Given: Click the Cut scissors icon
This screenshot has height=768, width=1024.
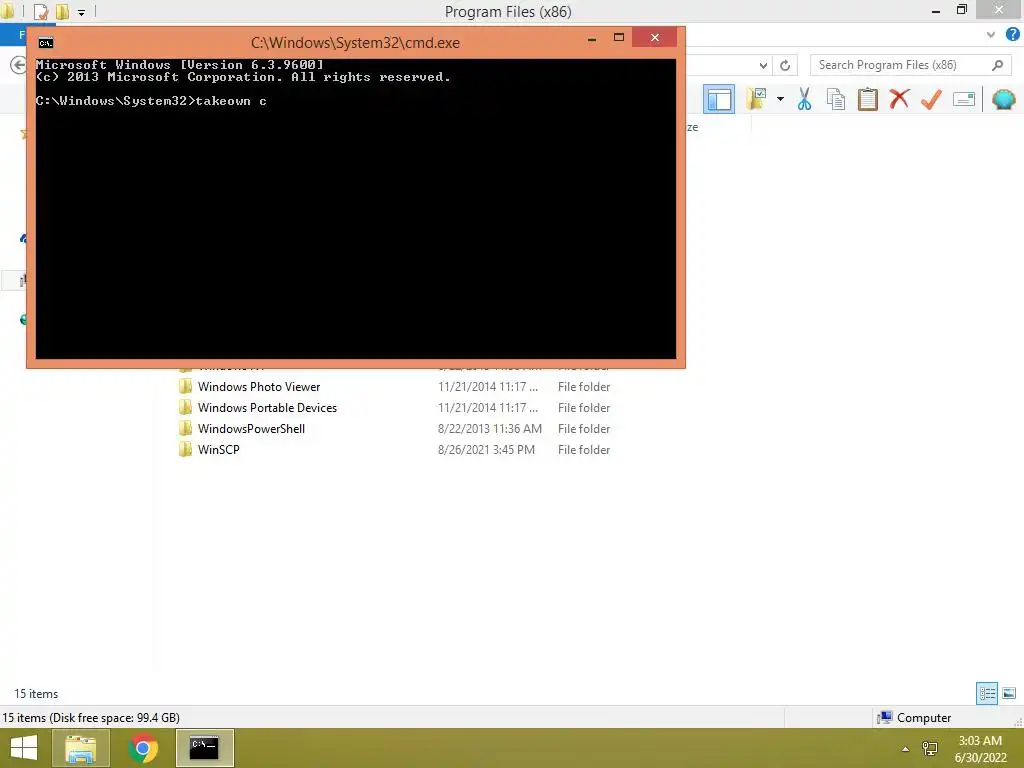Looking at the screenshot, I should tap(804, 99).
